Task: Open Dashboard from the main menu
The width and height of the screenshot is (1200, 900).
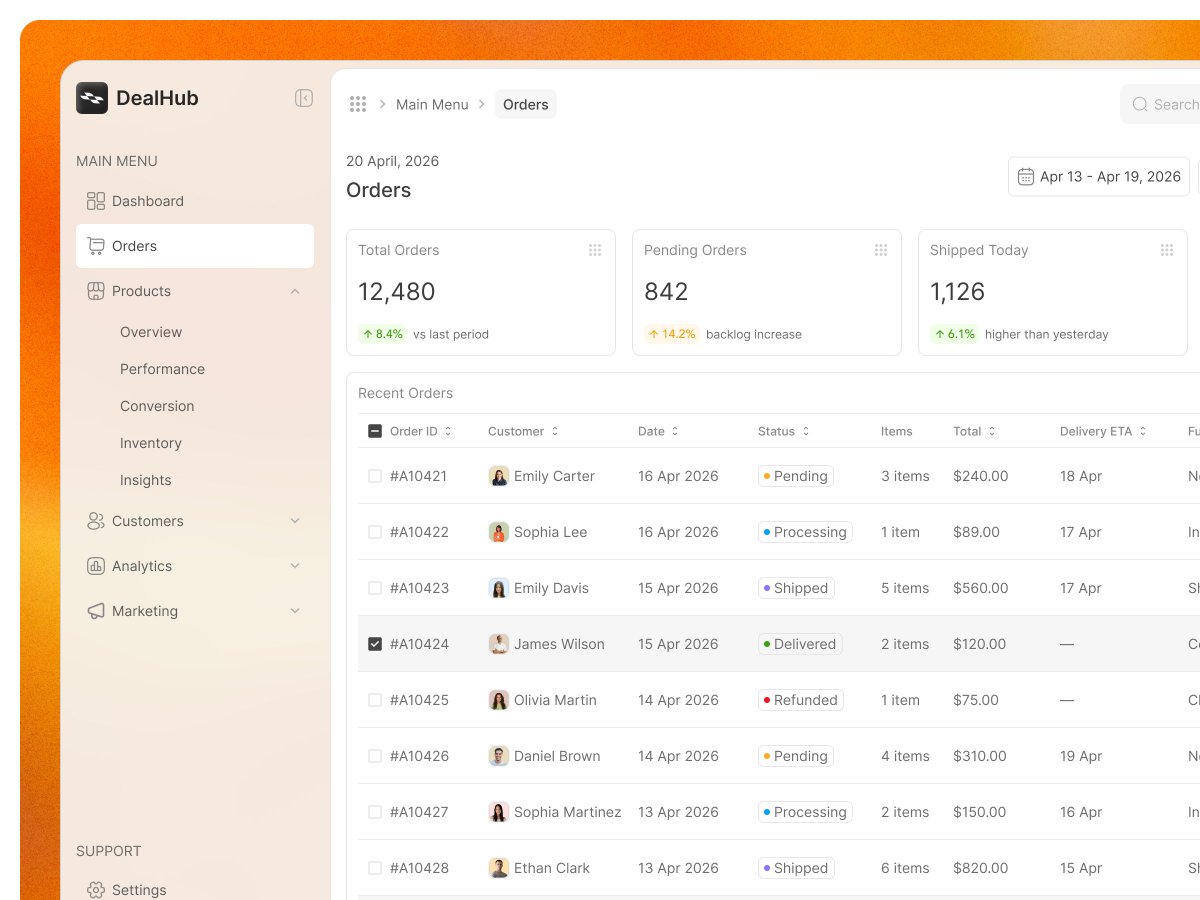Action: [195, 201]
